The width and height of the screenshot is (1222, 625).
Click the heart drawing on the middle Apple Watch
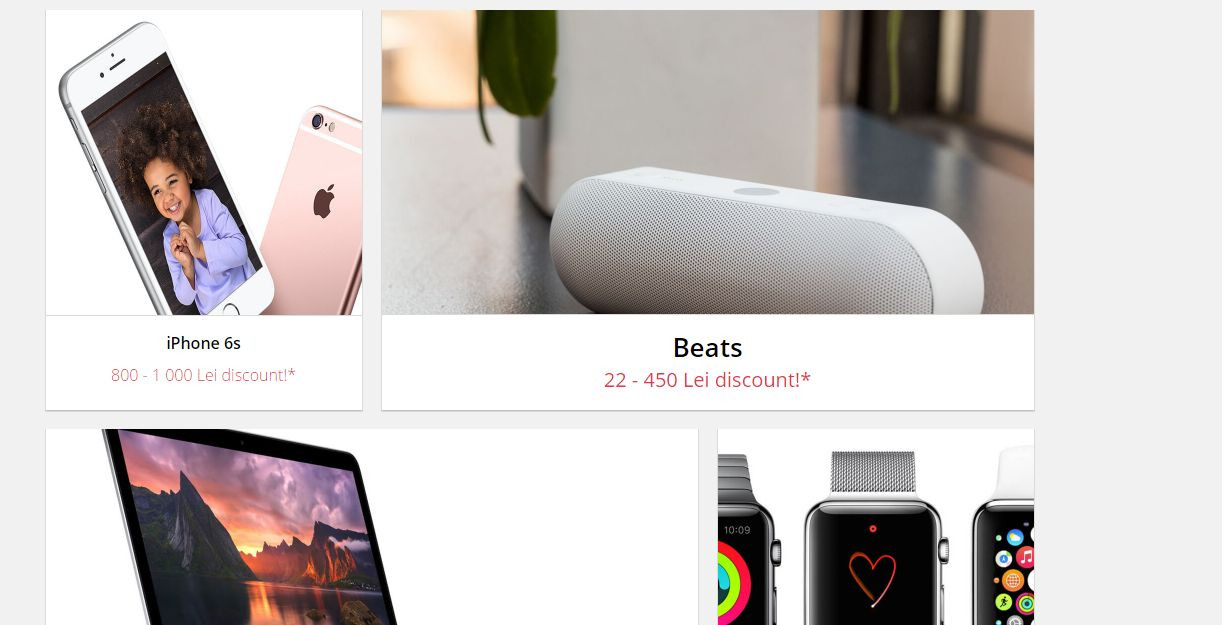pos(872,578)
